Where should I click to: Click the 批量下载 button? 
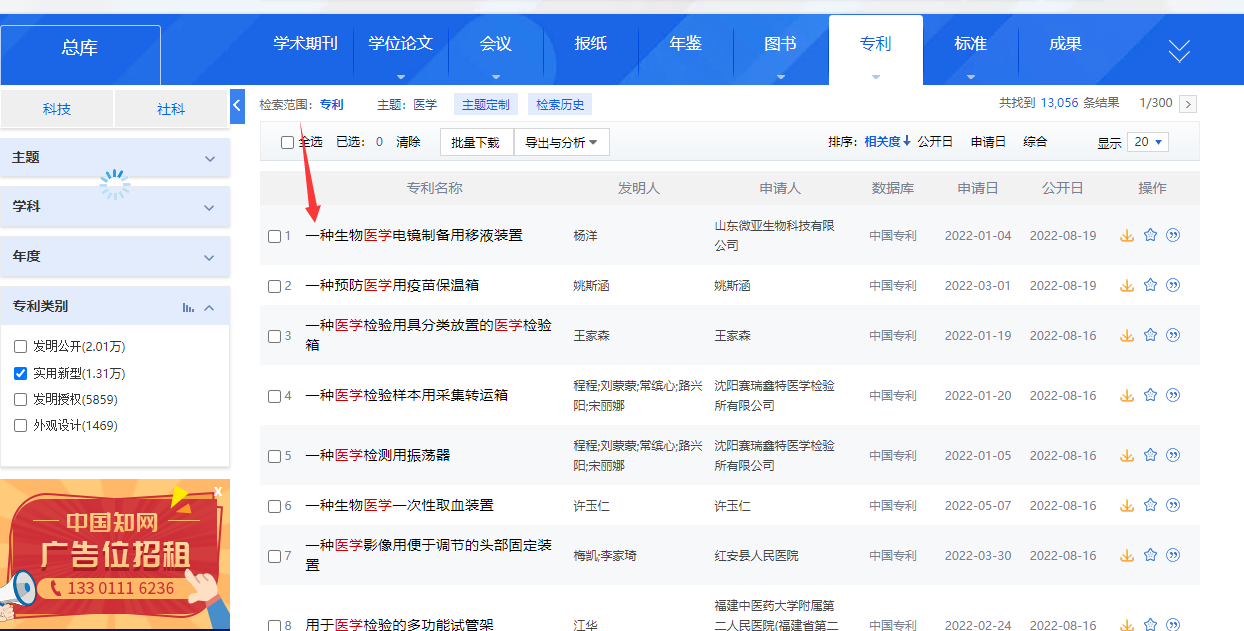point(475,142)
